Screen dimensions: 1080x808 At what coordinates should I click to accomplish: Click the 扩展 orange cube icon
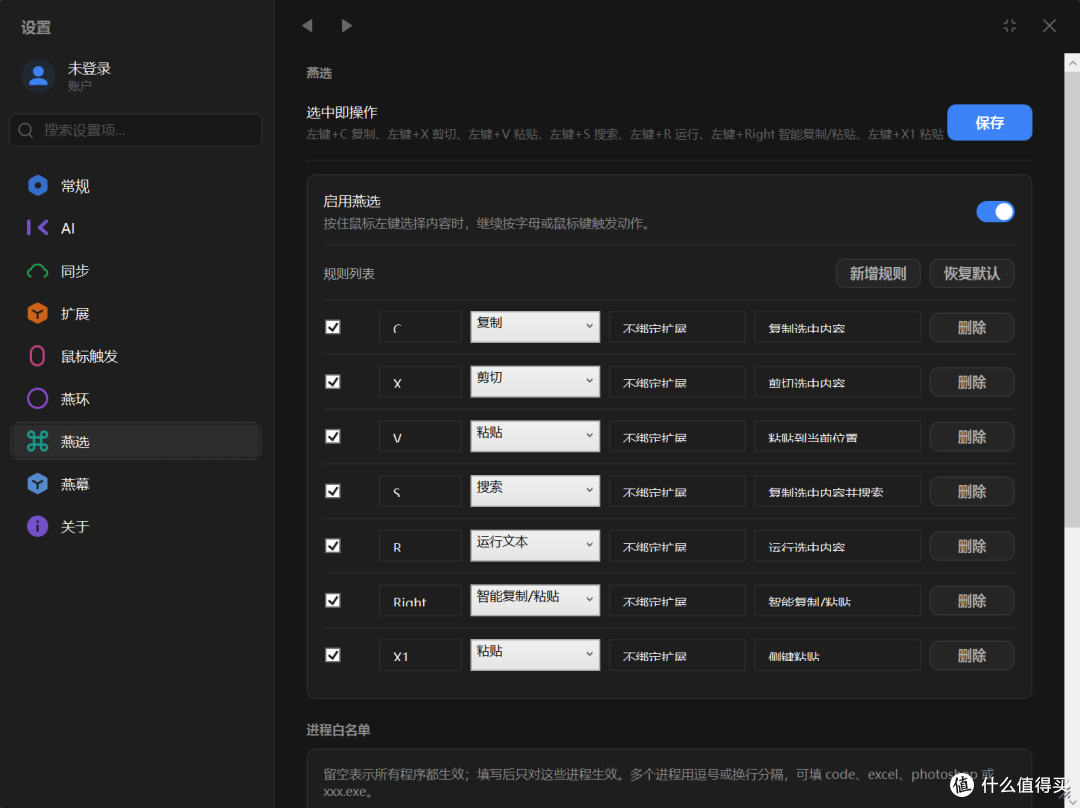[x=37, y=313]
